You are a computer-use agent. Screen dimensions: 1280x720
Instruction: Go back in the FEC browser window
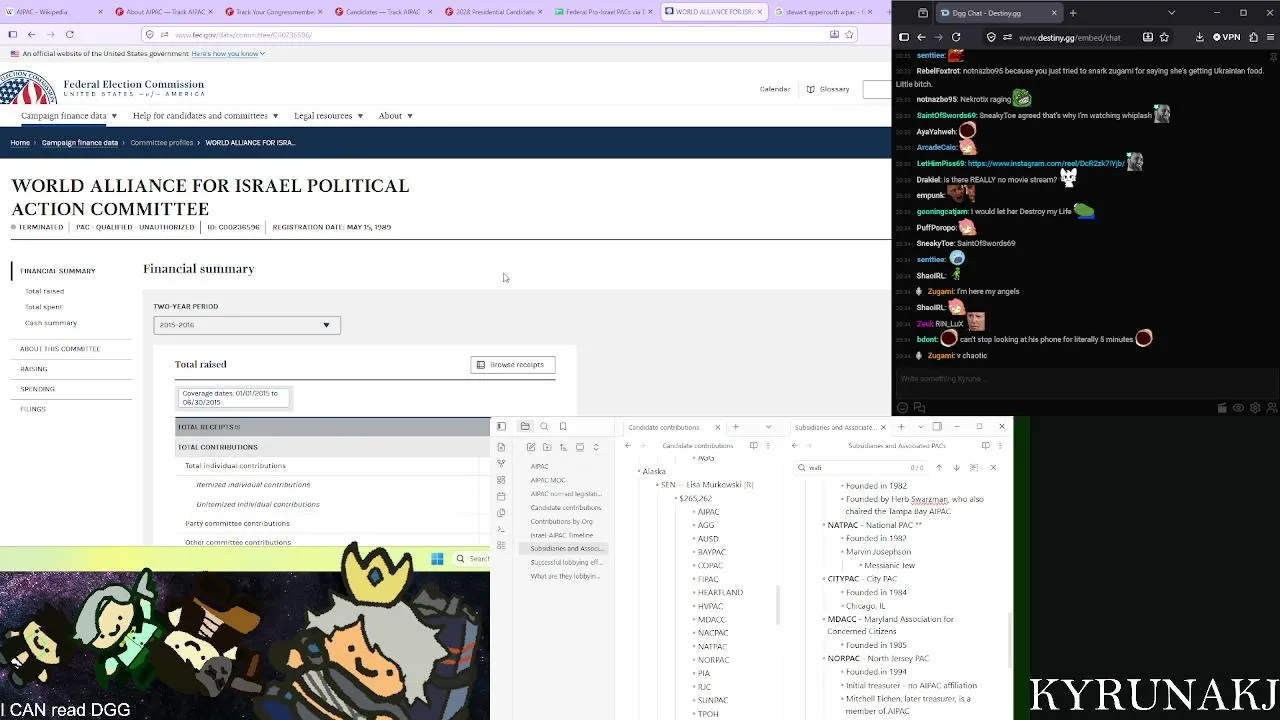(x=32, y=34)
